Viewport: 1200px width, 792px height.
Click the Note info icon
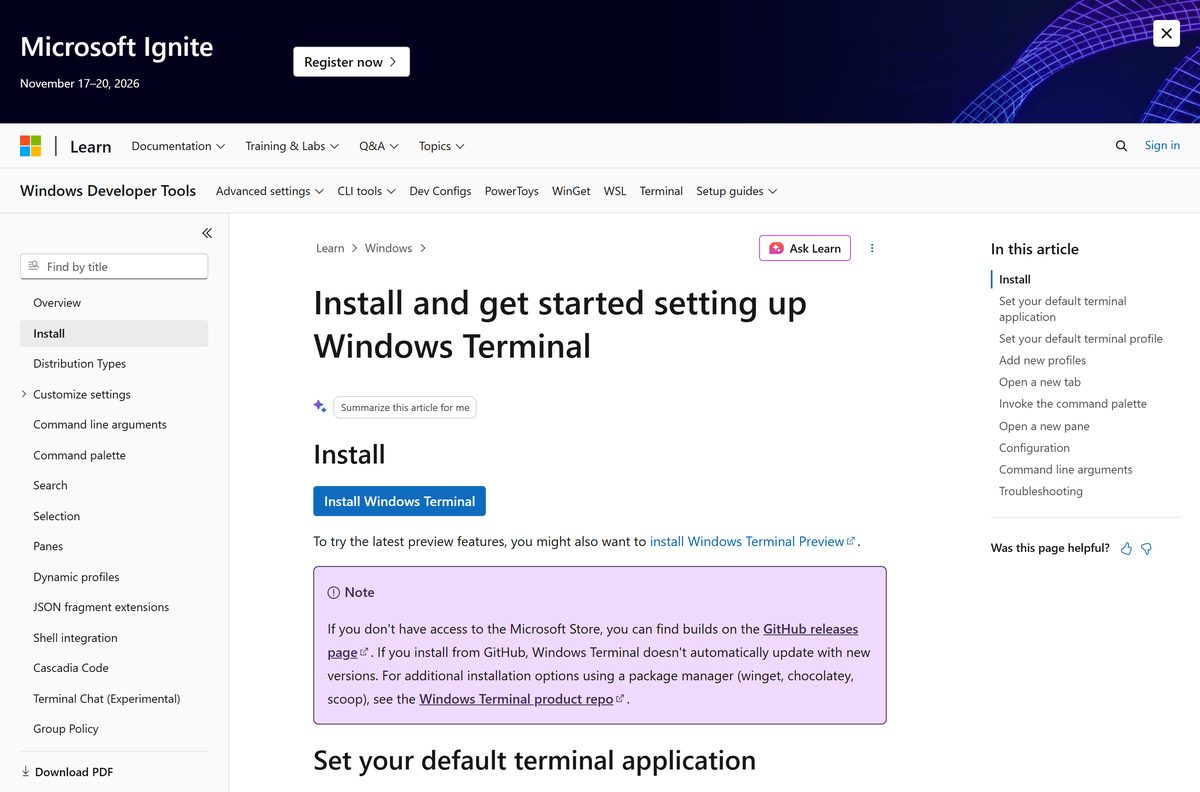click(x=334, y=592)
